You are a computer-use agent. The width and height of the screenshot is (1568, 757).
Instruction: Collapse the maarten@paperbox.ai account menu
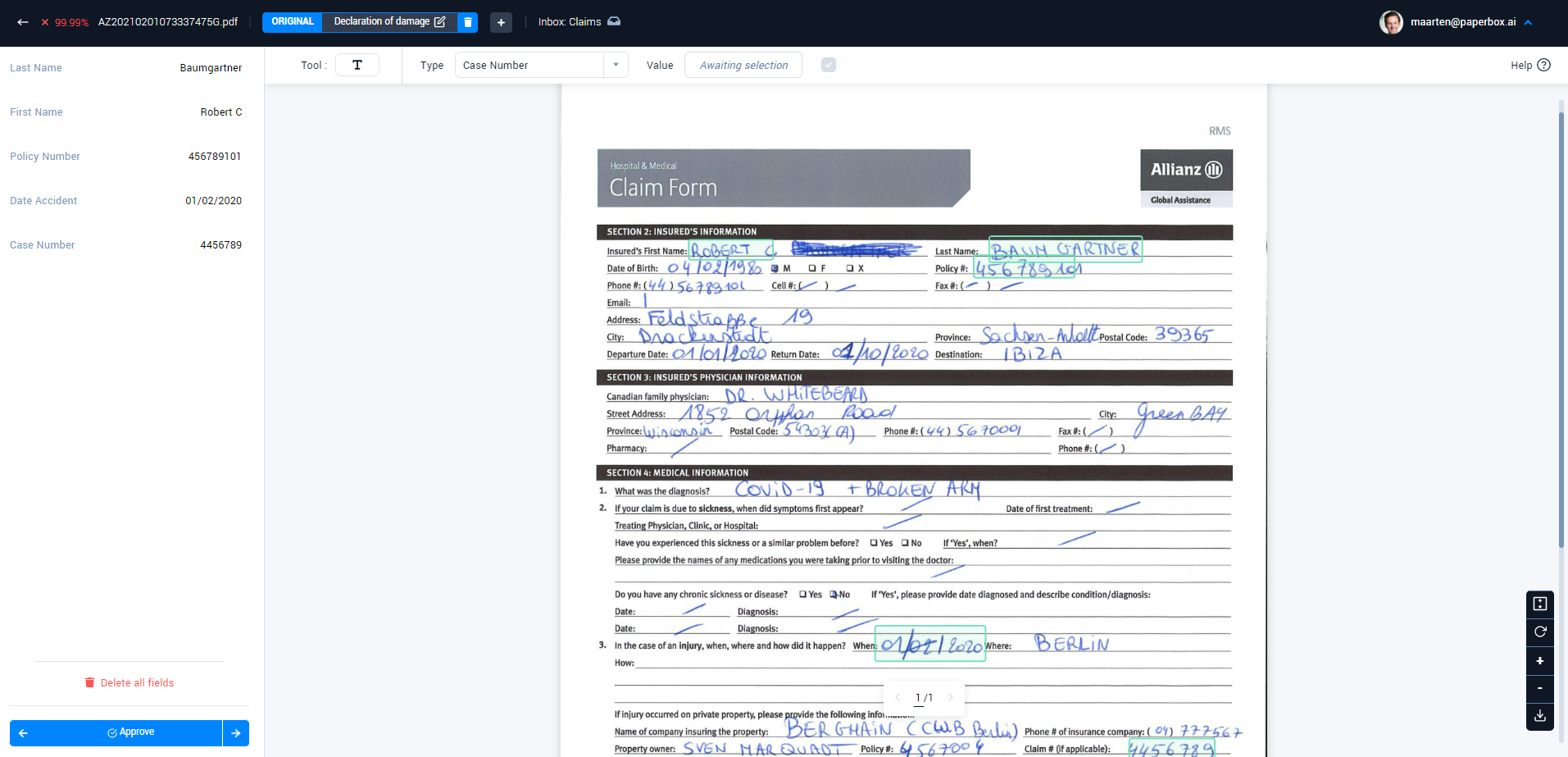click(1529, 22)
